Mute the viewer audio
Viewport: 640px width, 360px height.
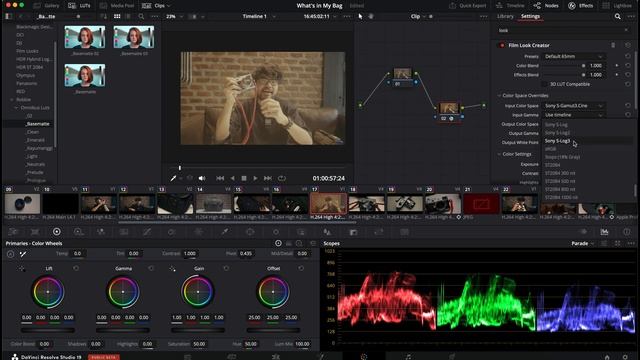[x=202, y=178]
